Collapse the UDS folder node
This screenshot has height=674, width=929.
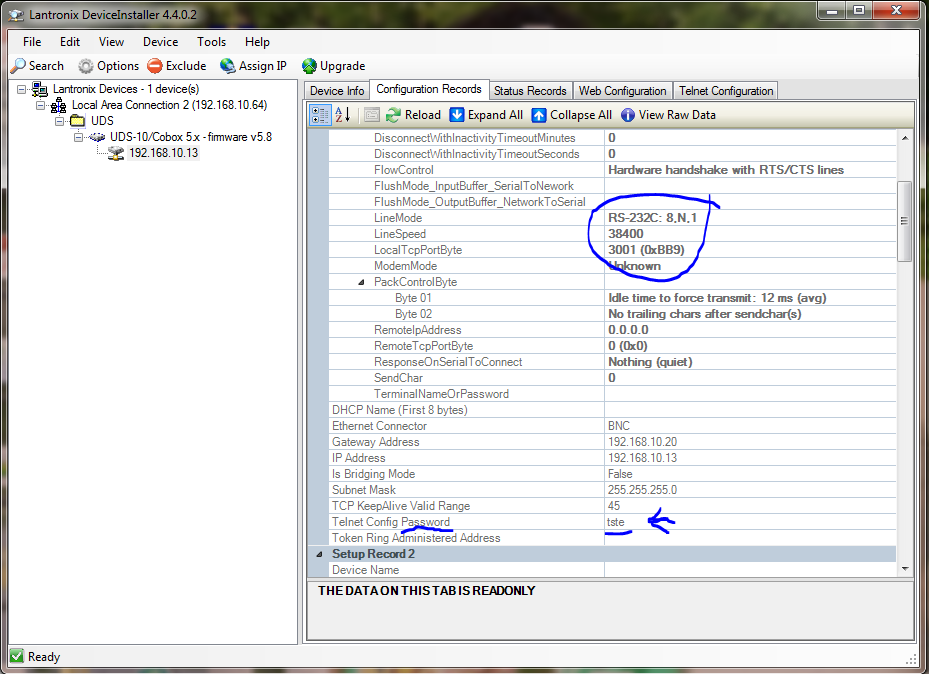[x=61, y=121]
